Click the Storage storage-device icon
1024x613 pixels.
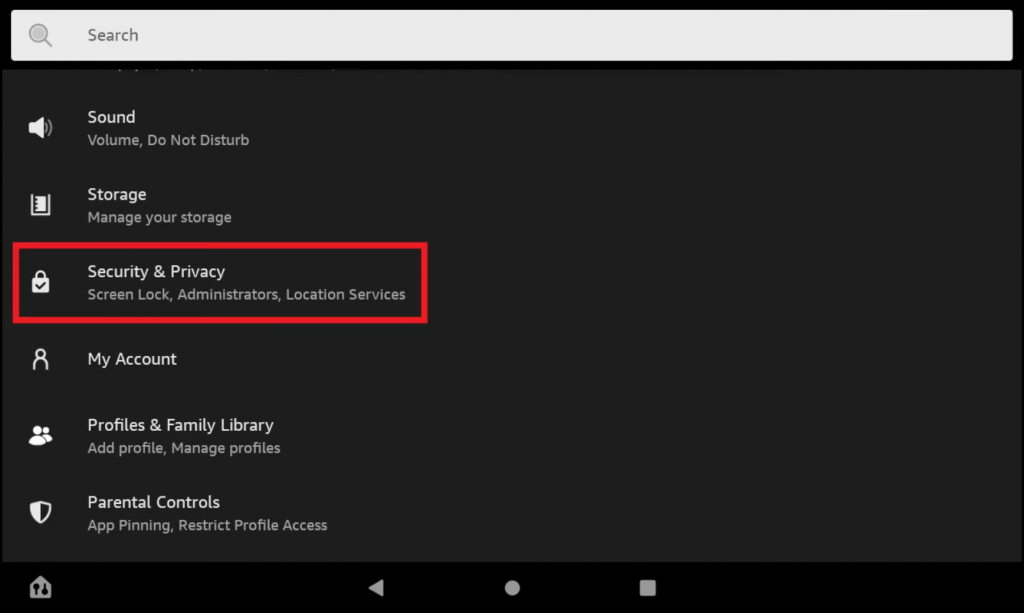coord(40,204)
